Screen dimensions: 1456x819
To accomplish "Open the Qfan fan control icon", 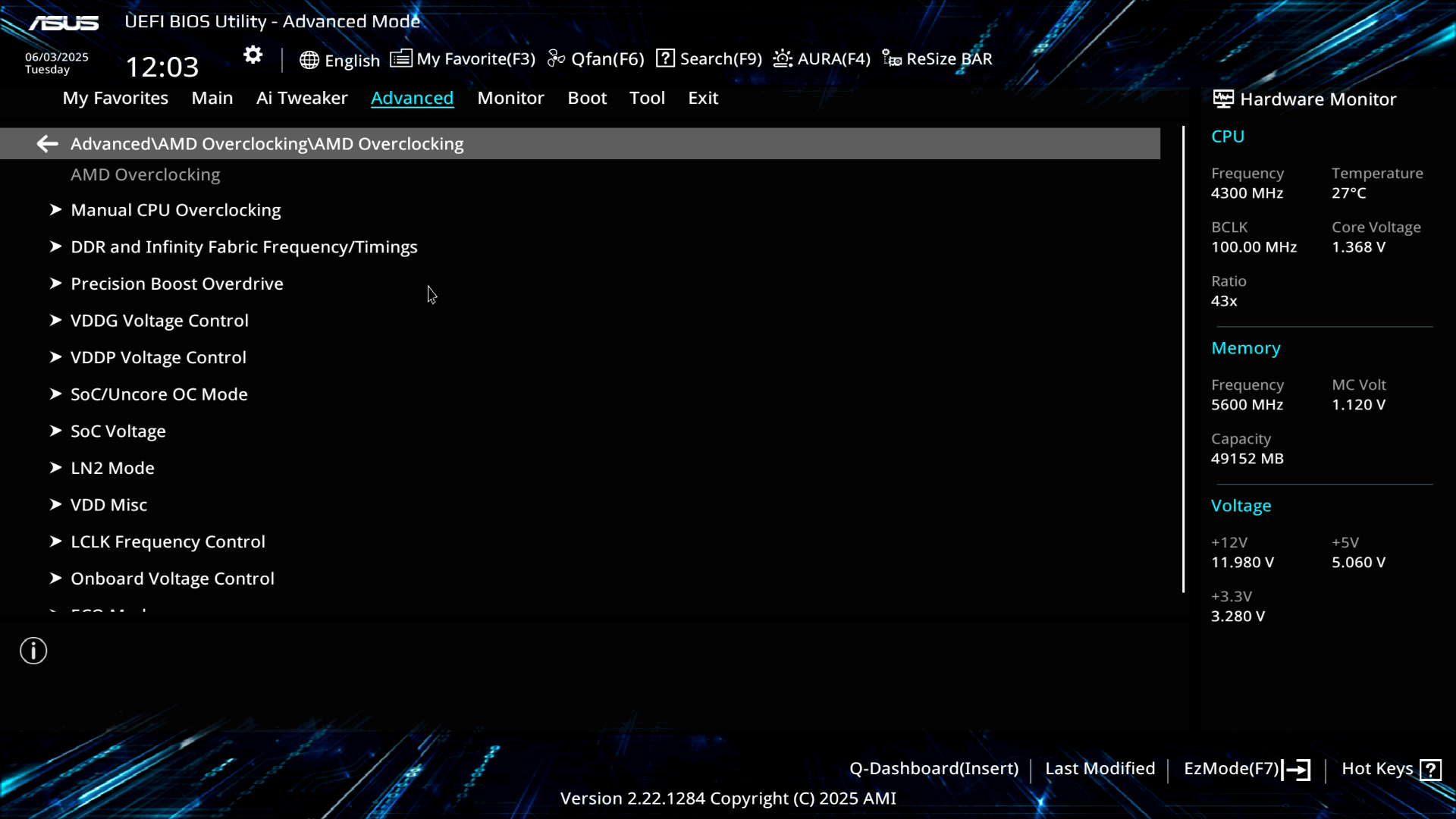I will 557,58.
